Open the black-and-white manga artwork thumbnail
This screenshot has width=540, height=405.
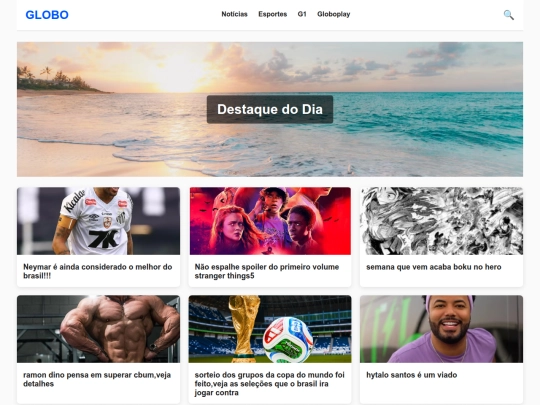(442, 221)
